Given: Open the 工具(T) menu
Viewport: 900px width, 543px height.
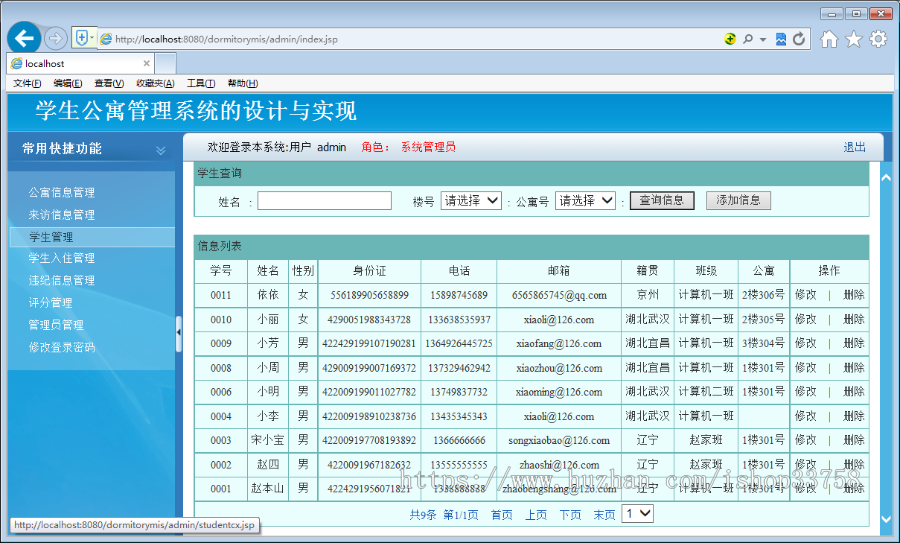Looking at the screenshot, I should tap(201, 83).
